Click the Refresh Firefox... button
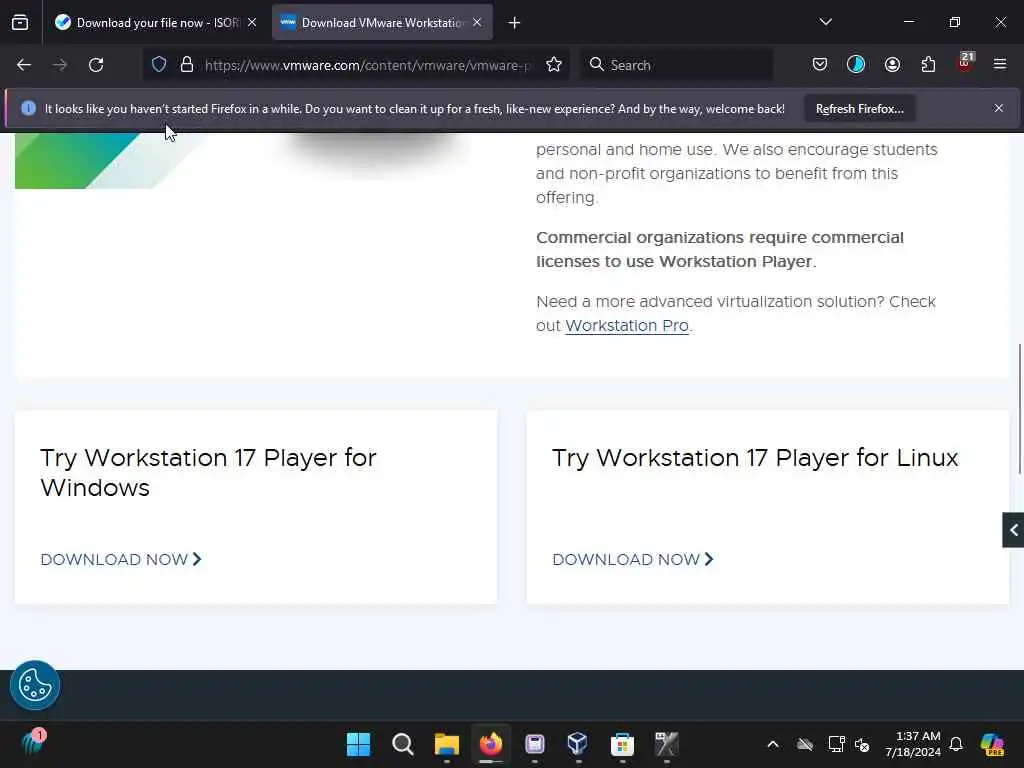Screen dimensions: 1024x768 pos(859,109)
